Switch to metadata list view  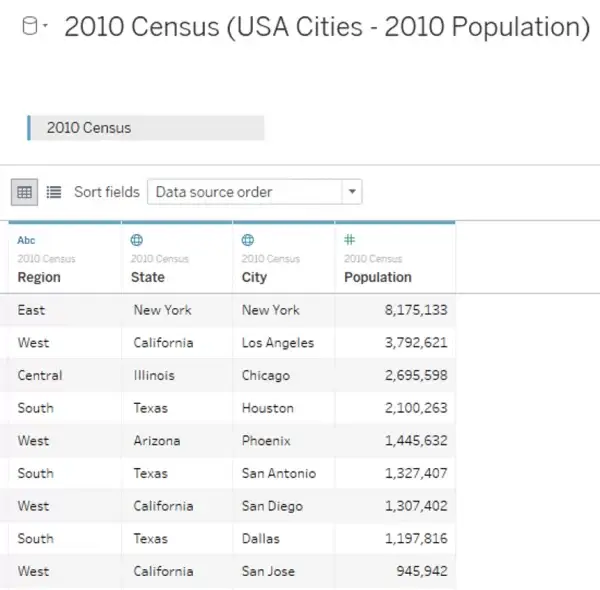(x=54, y=192)
